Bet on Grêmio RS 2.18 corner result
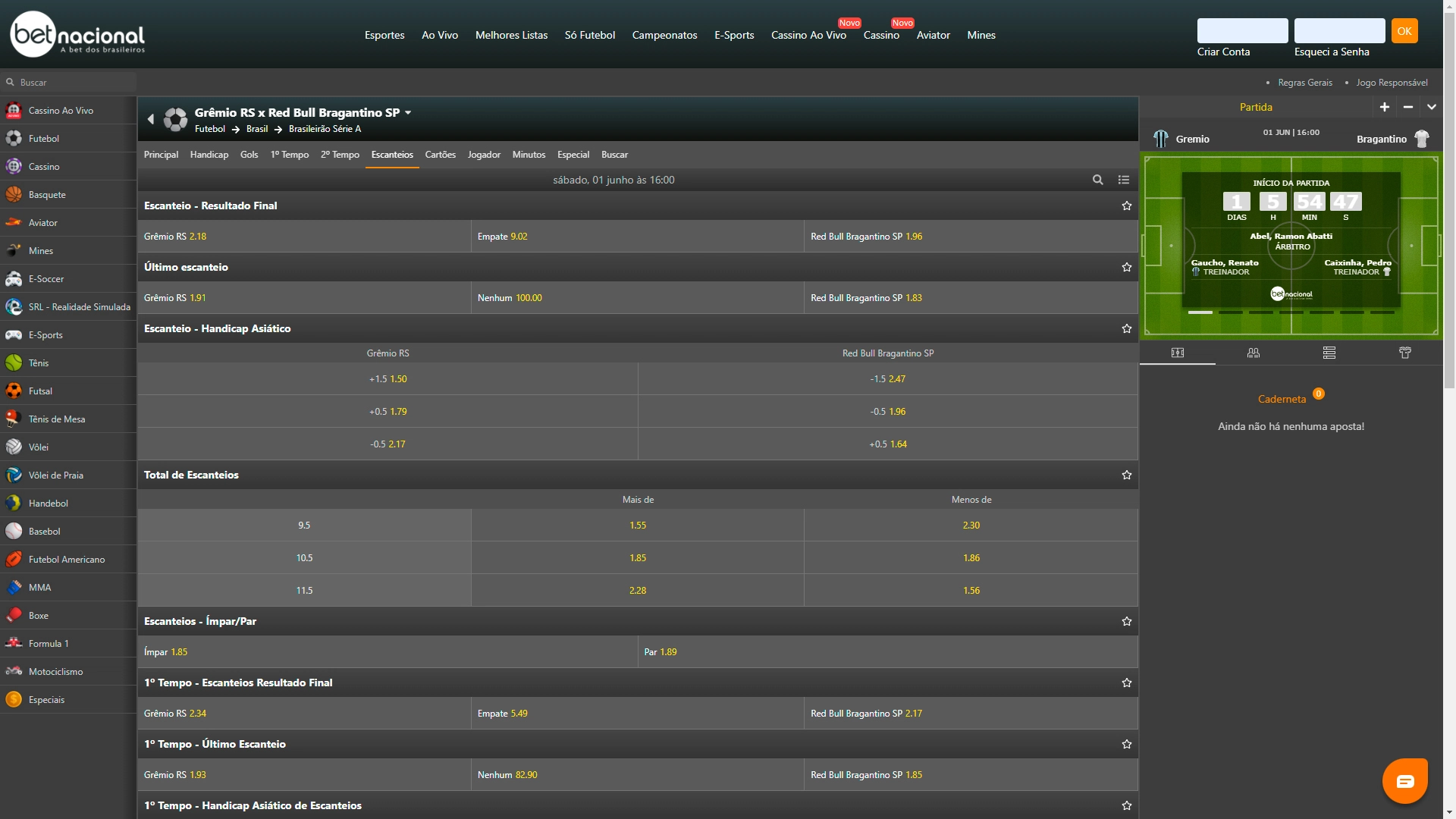This screenshot has width=1456, height=819. (304, 237)
